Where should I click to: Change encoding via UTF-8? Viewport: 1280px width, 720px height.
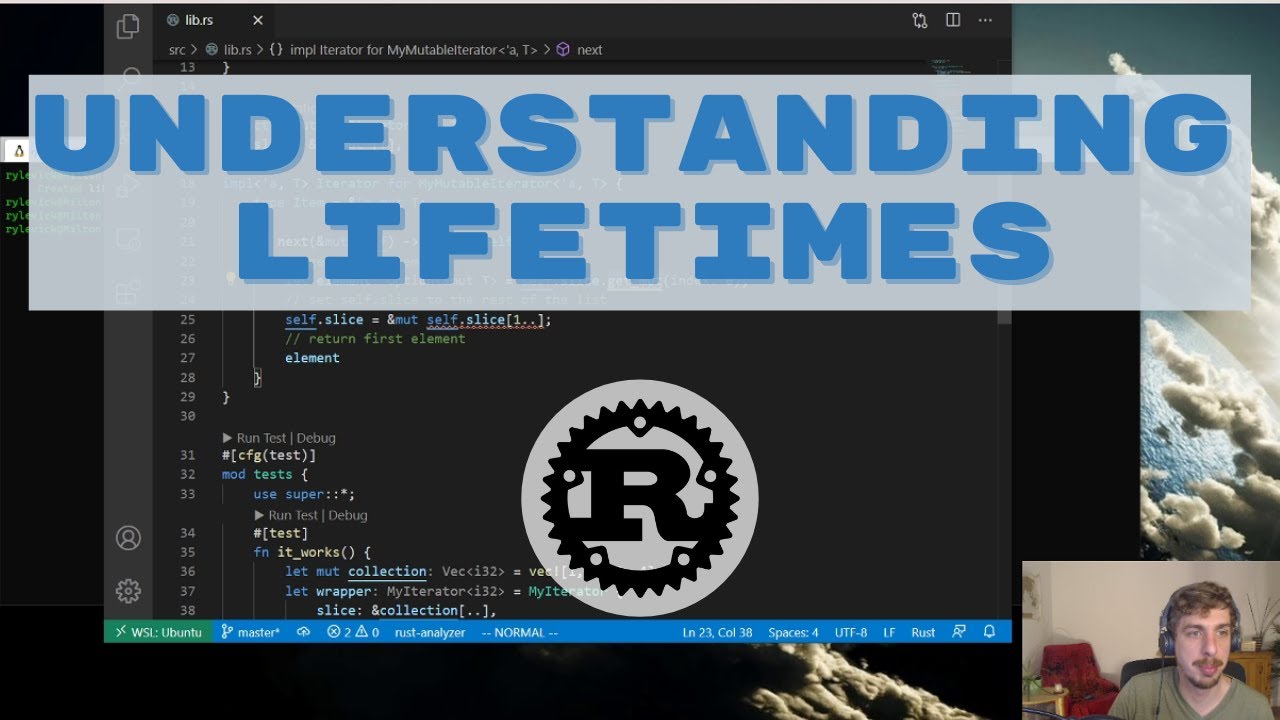pos(851,632)
